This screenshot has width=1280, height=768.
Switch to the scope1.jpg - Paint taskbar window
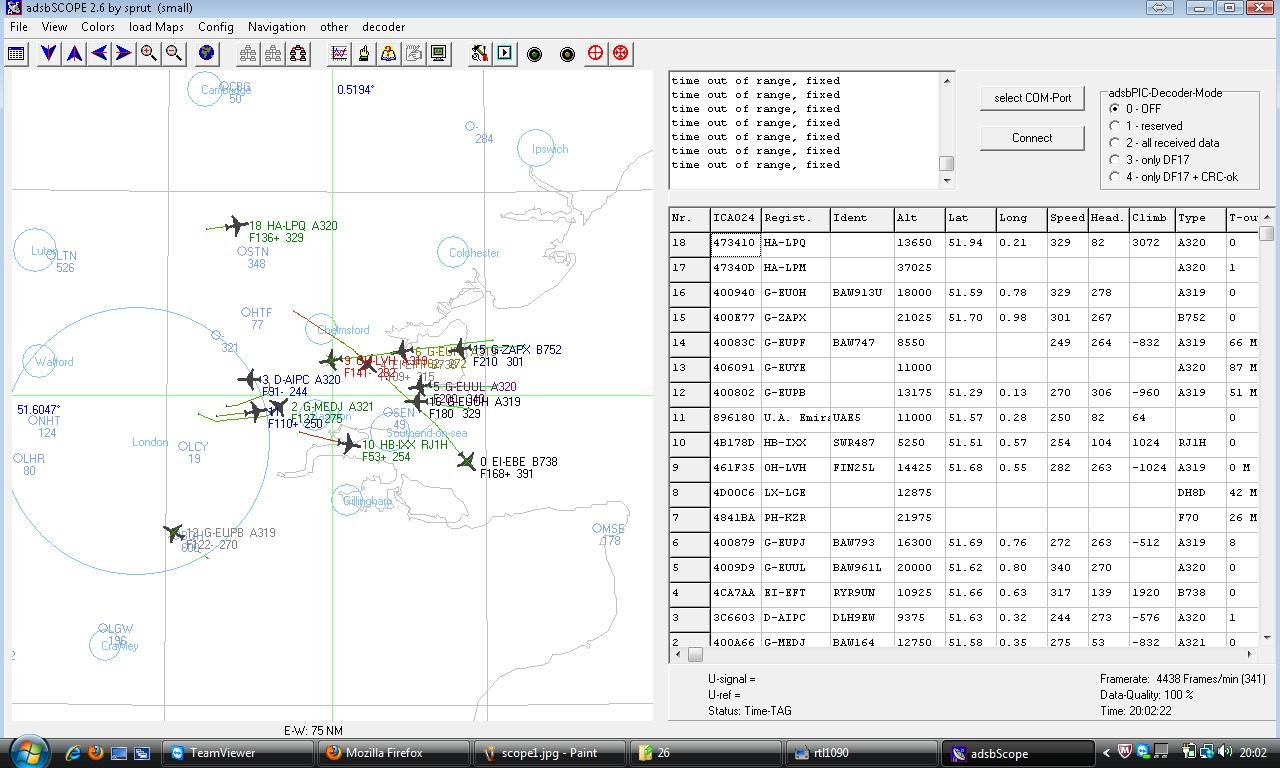click(551, 753)
